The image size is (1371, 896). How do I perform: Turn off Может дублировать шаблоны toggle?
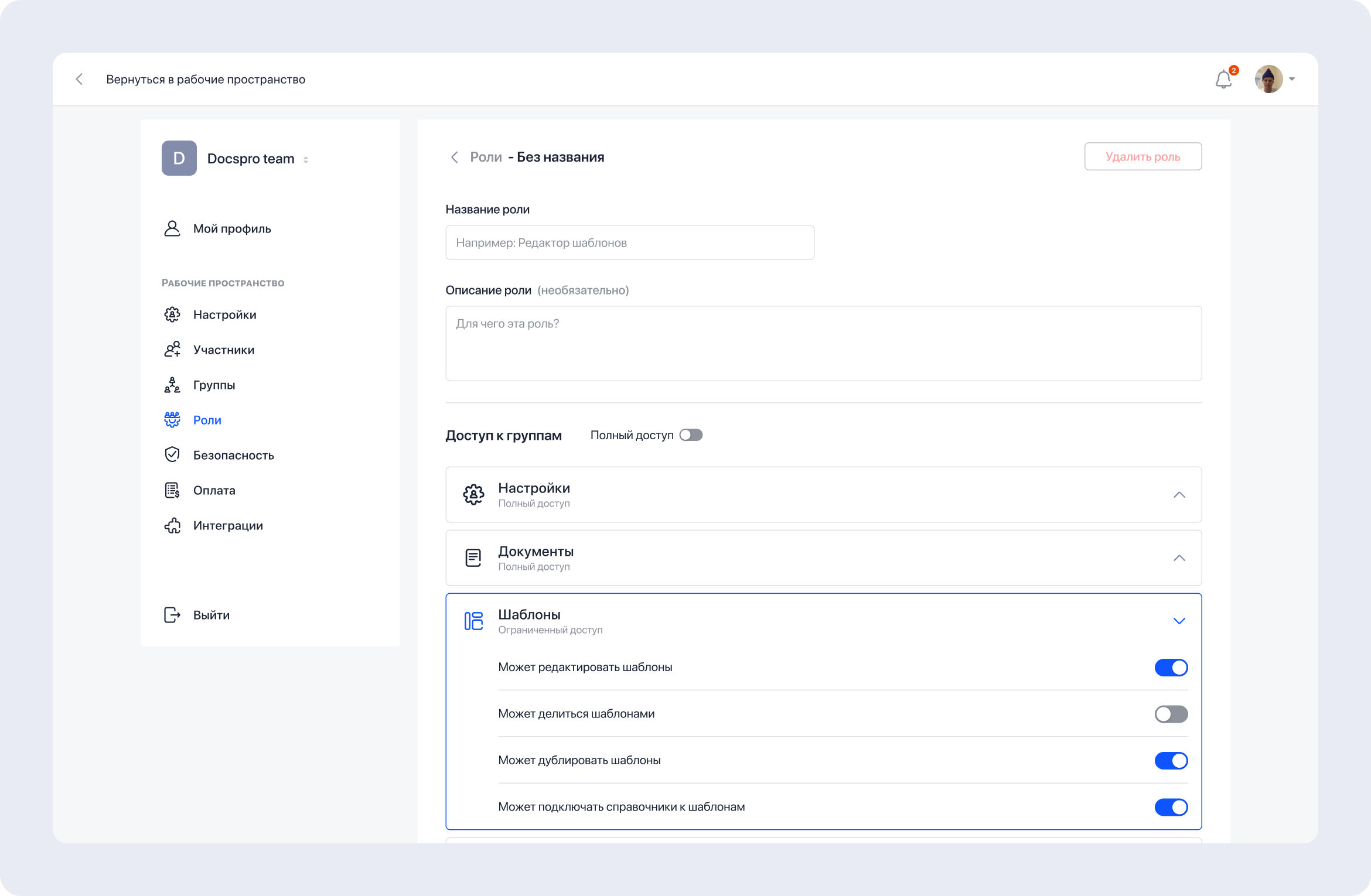click(x=1171, y=761)
